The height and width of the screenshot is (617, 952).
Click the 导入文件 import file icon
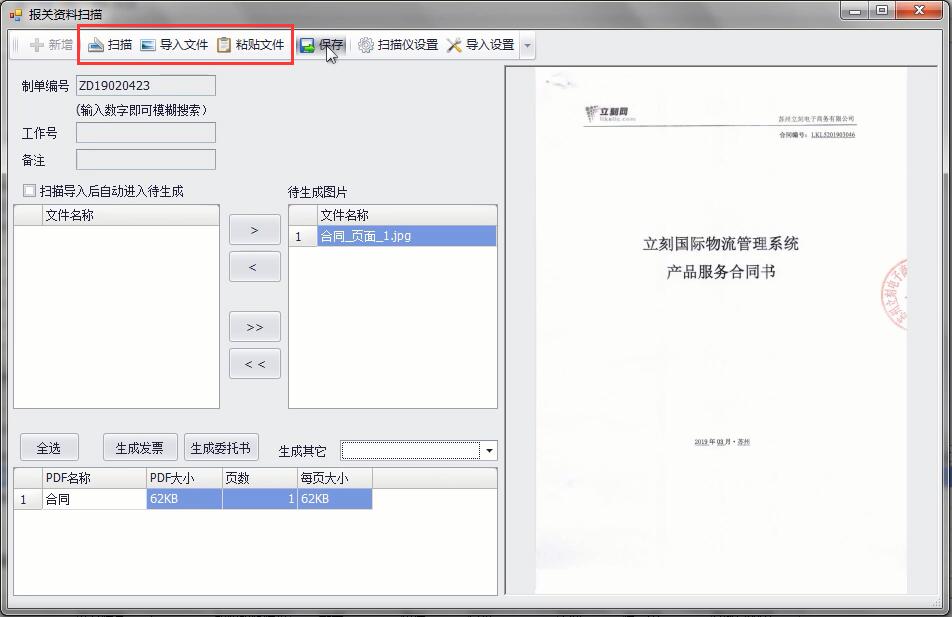[x=148, y=45]
